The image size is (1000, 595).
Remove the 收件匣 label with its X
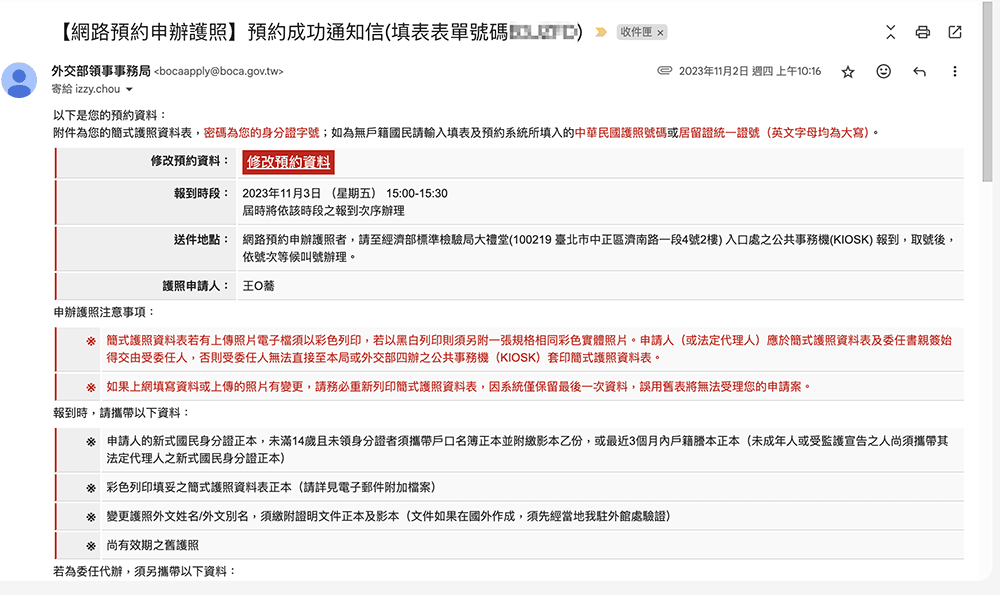coord(660,32)
